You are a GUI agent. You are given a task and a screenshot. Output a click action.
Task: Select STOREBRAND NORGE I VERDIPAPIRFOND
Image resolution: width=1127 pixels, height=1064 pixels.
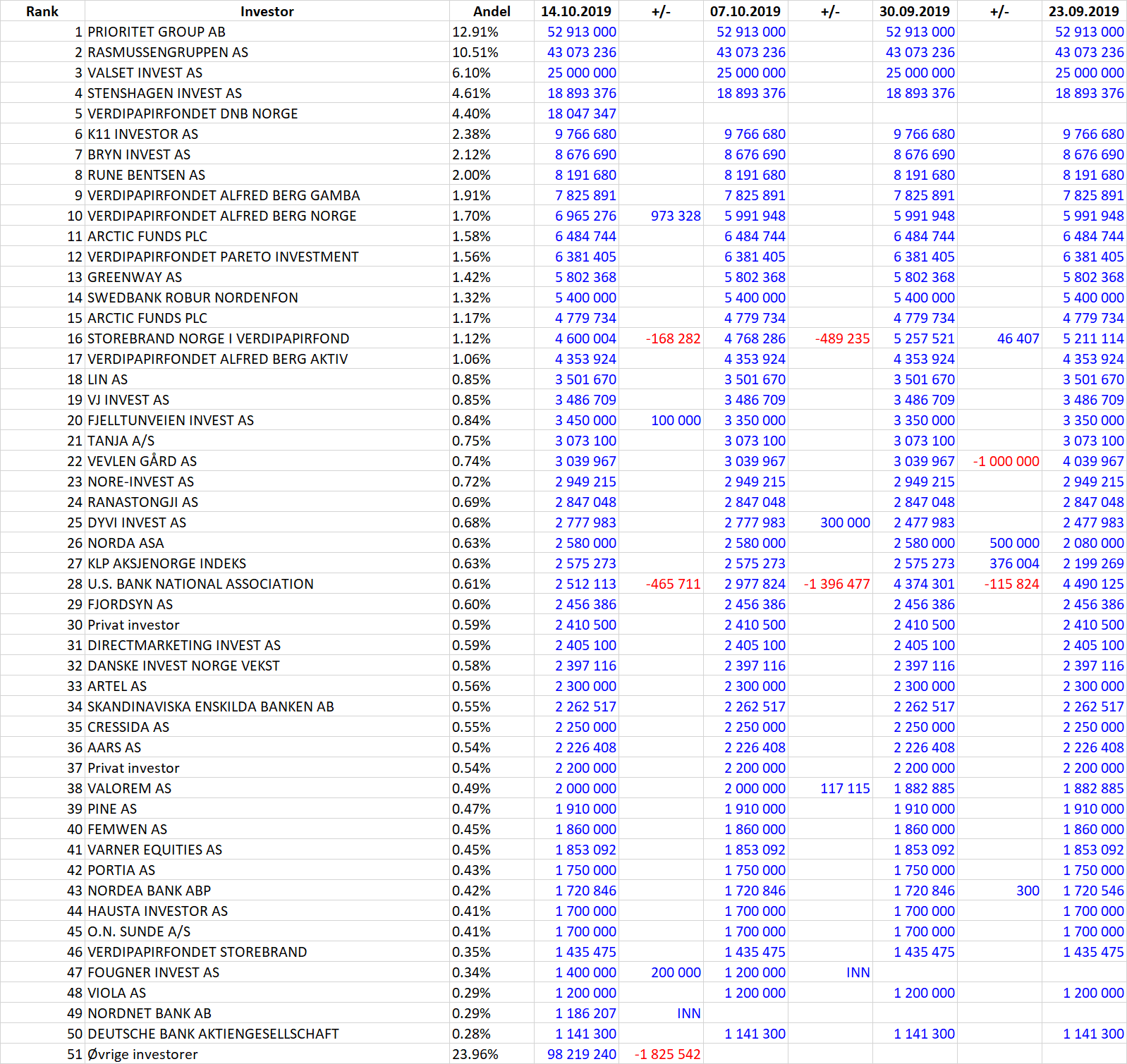pos(218,338)
